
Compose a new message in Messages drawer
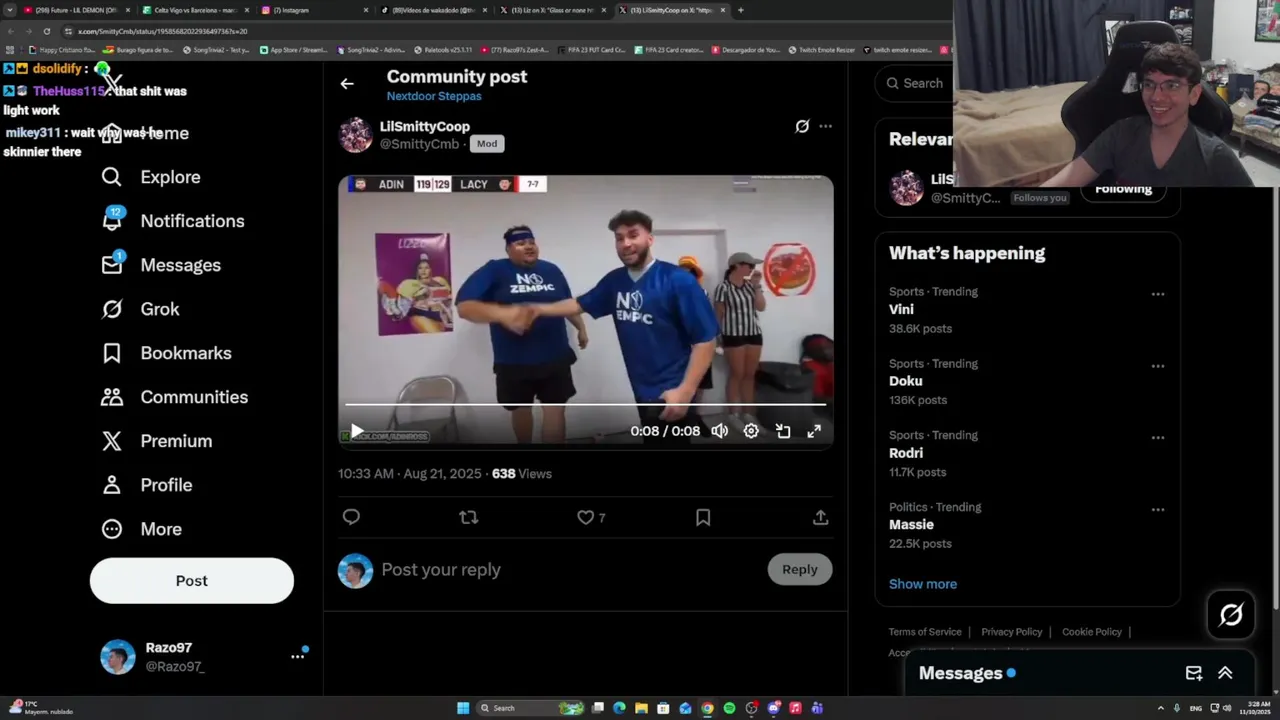(x=1194, y=673)
